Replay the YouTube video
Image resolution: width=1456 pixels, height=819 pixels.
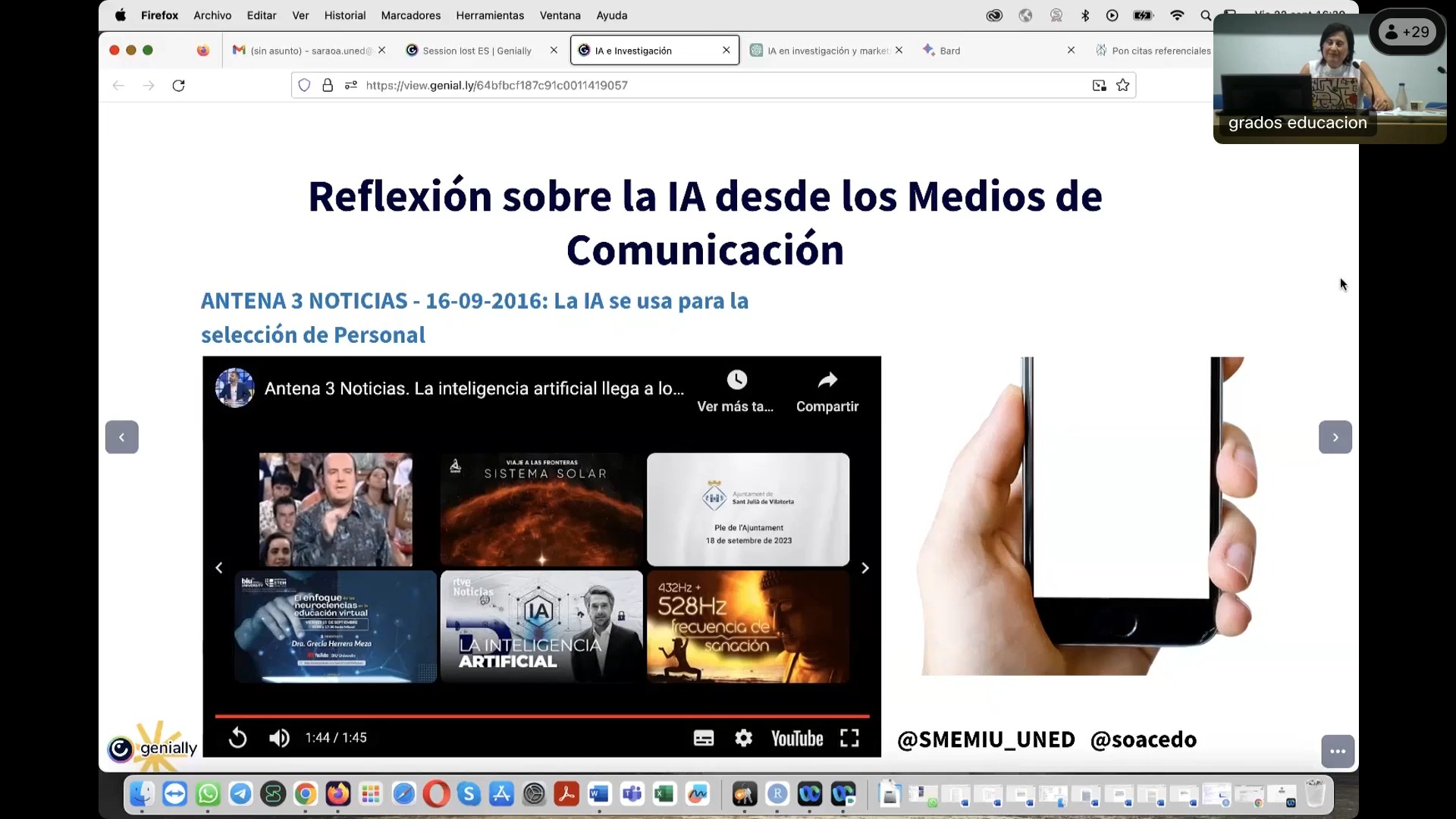237,738
